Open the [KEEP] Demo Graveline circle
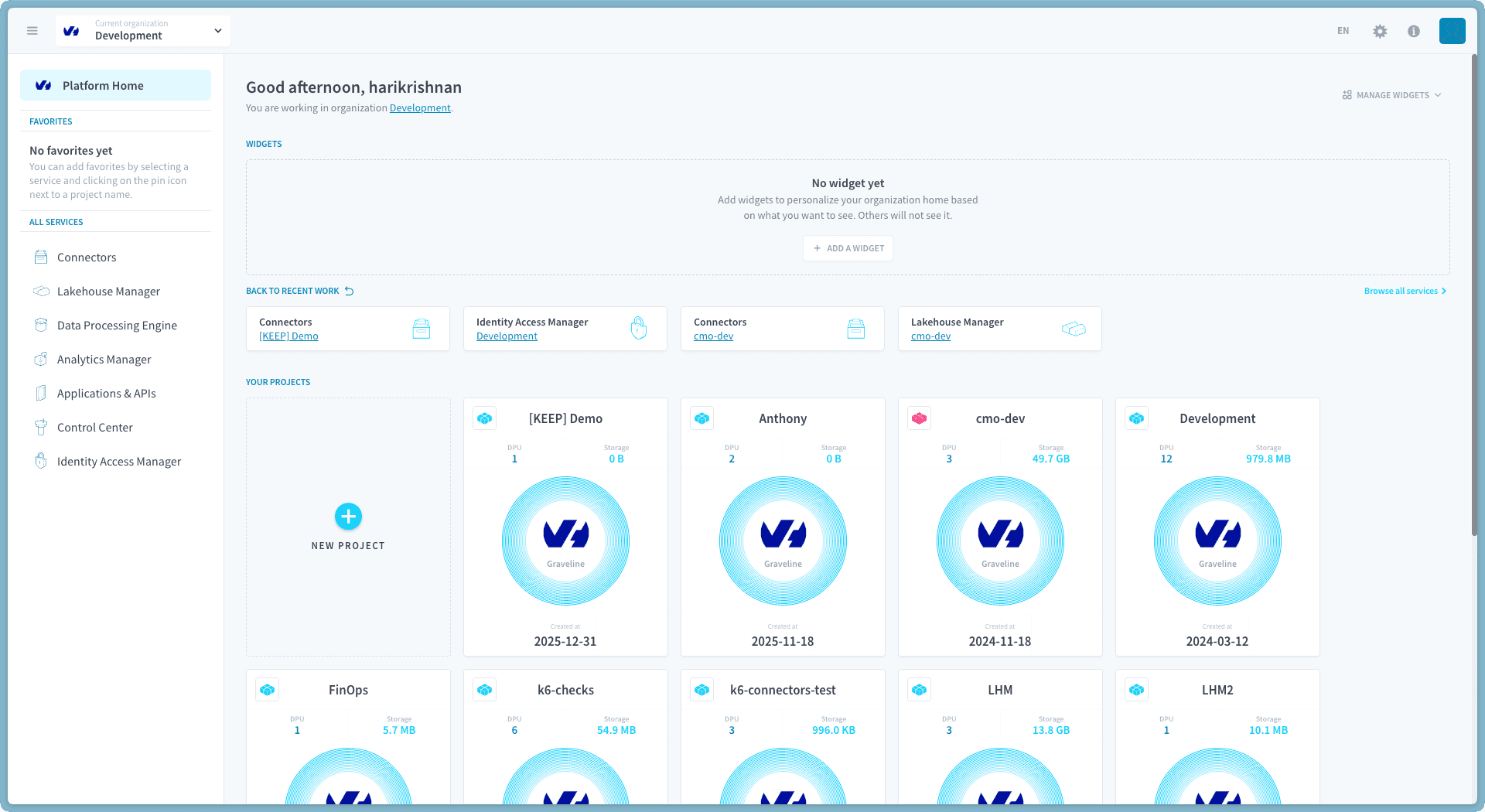Viewport: 1485px width, 812px height. [x=565, y=541]
